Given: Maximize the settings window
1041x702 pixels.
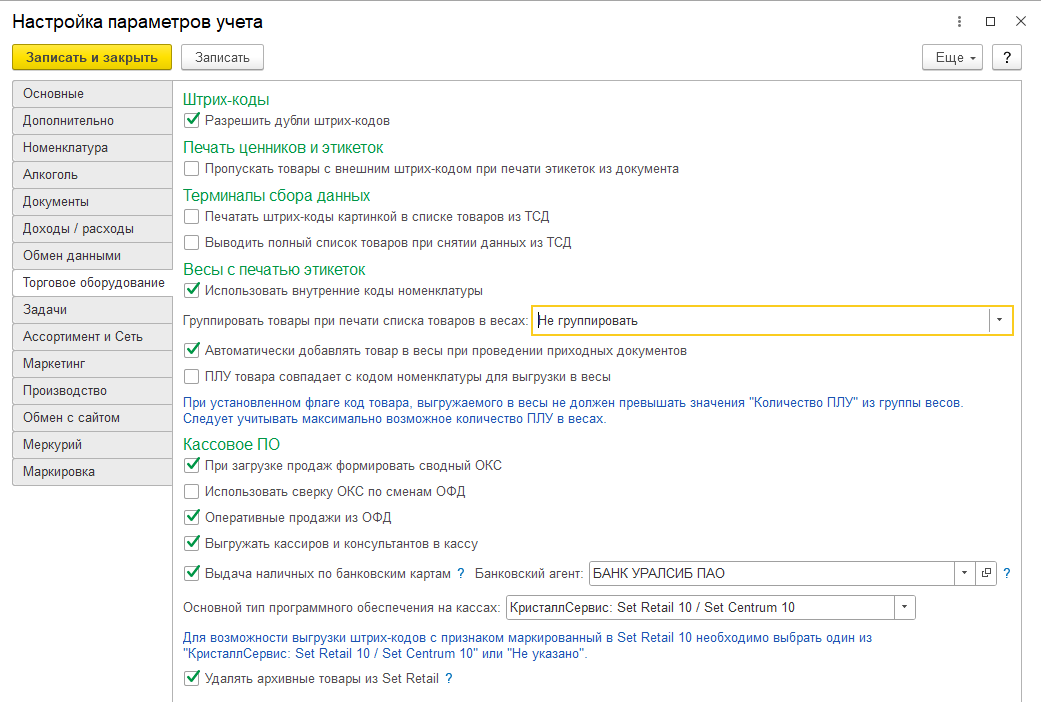Looking at the screenshot, I should pos(990,21).
